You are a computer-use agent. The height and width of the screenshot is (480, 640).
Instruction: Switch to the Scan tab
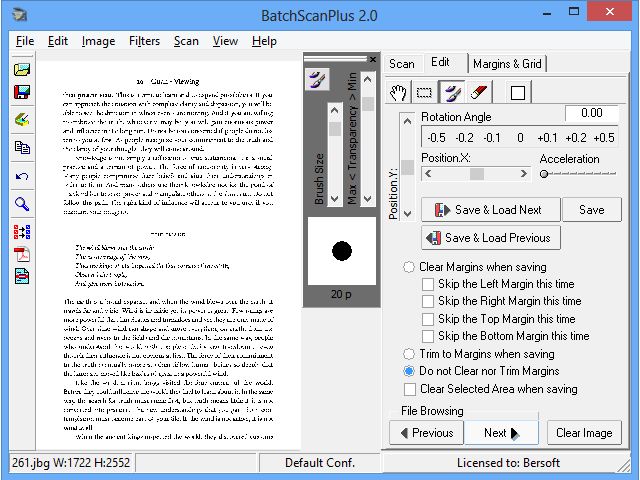point(402,64)
